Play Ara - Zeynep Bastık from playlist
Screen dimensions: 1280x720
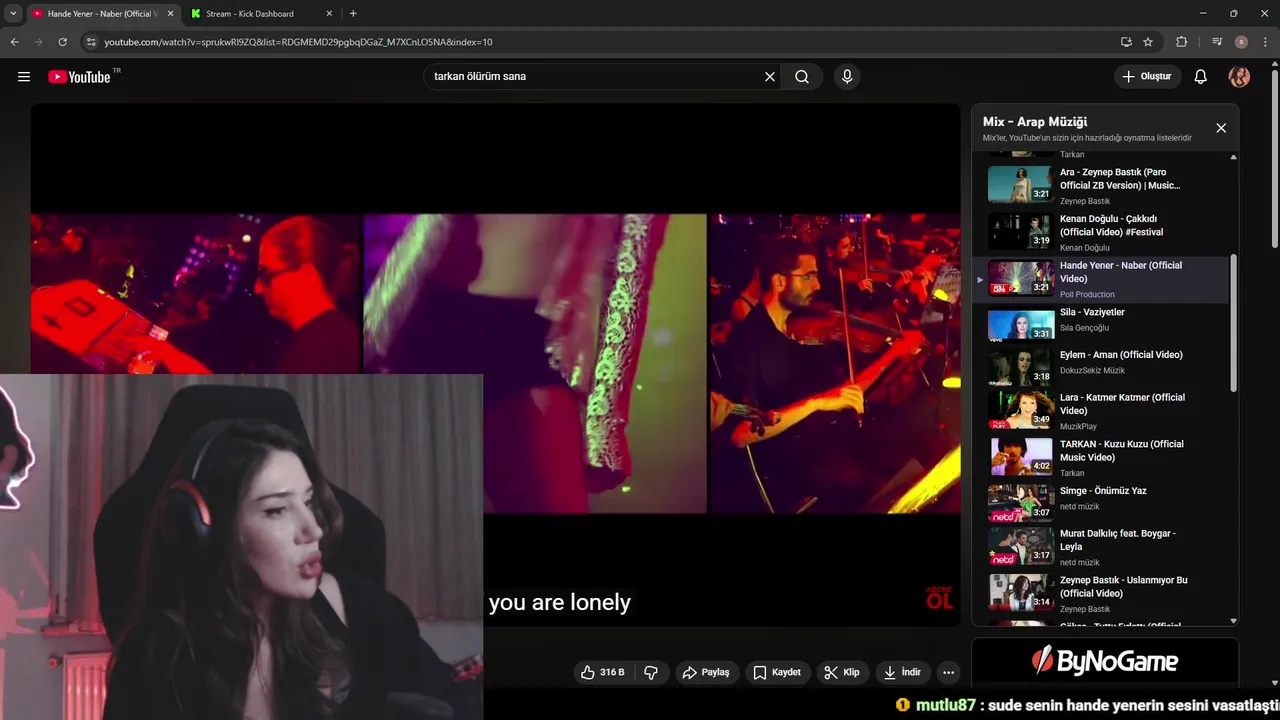(x=1100, y=186)
